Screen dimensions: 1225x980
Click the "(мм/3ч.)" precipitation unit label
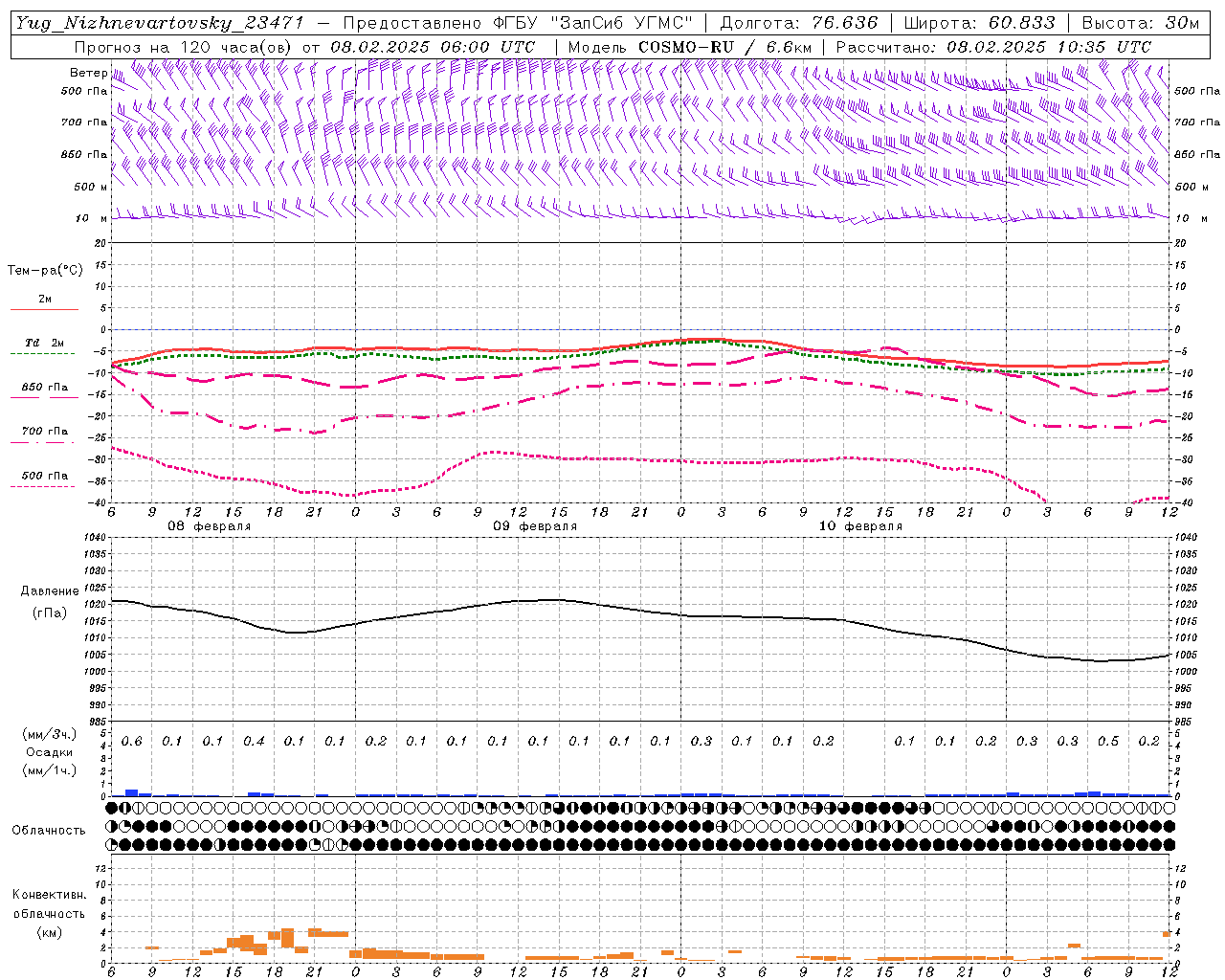(48, 734)
